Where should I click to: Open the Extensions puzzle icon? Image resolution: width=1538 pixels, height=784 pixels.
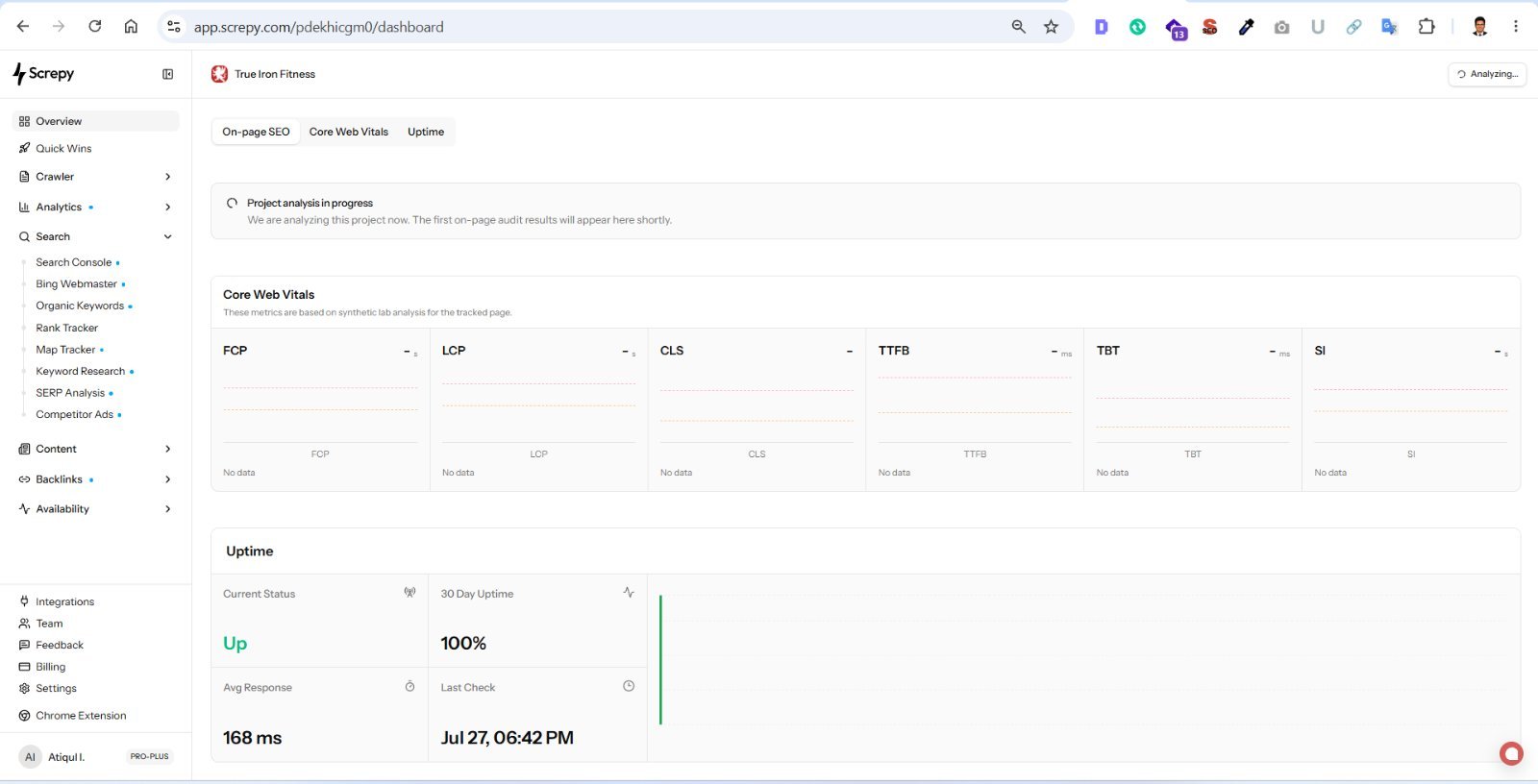click(1426, 27)
